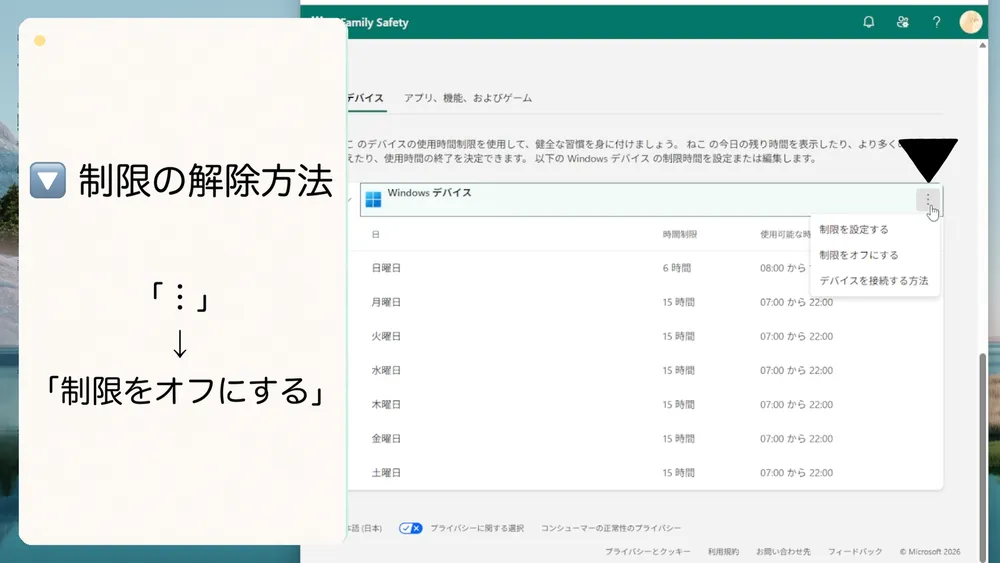Screen dimensions: 1000x563
Task: Click the Windows デバイス heading text
Action: pos(429,193)
